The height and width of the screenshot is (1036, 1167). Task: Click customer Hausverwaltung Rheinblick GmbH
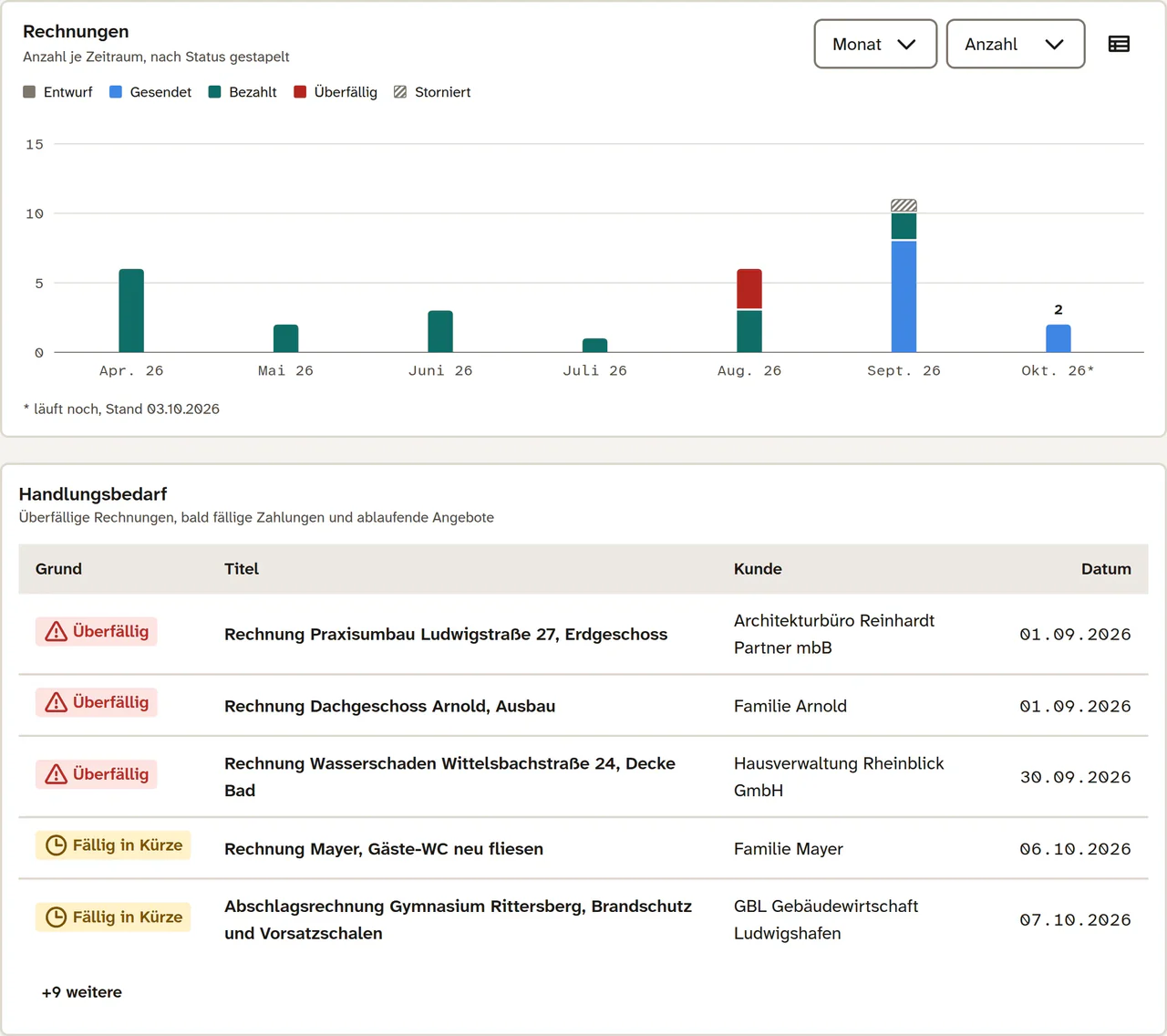tap(839, 777)
